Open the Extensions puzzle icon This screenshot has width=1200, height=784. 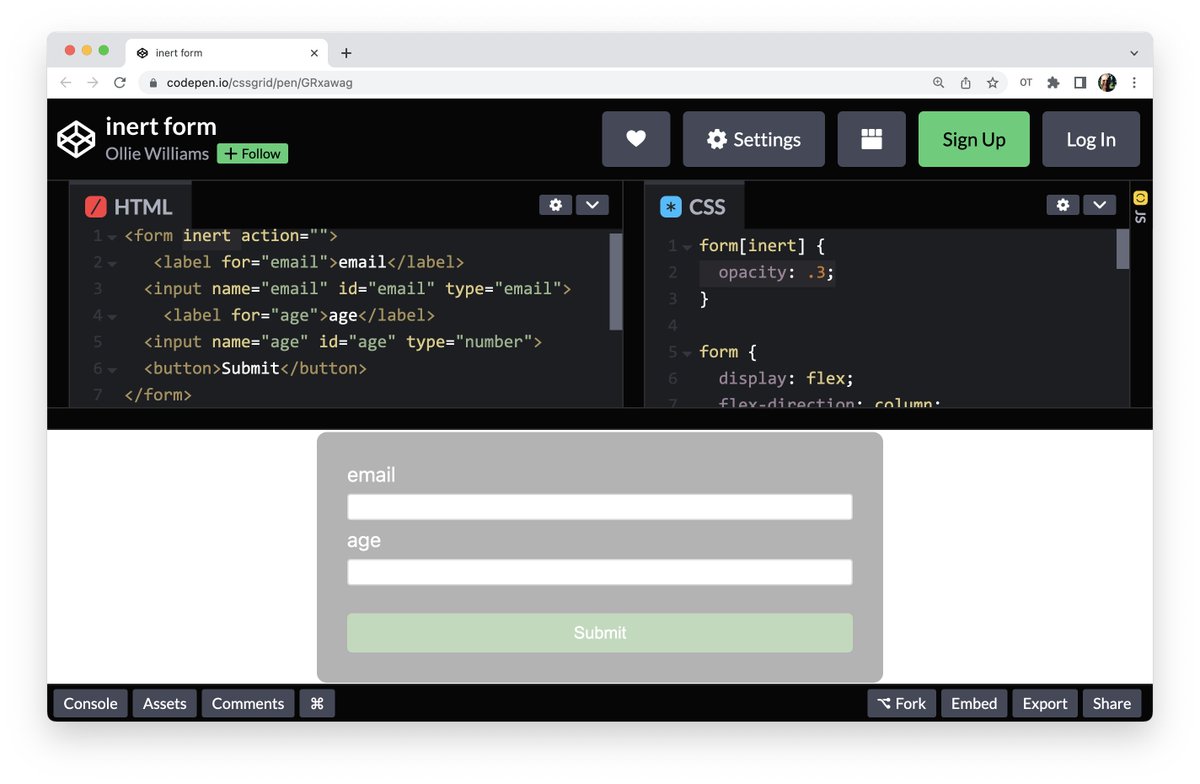coord(1053,83)
